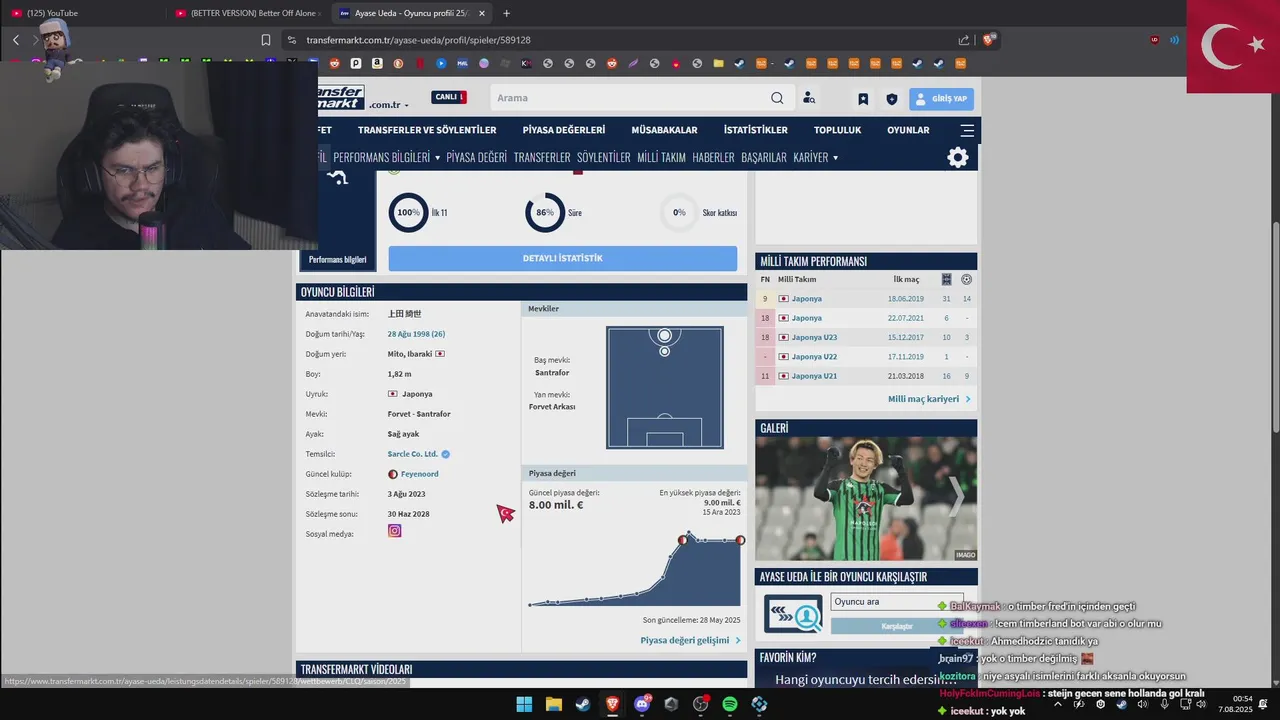
Task: Click the Karşılaştır compare button
Action: 897,626
